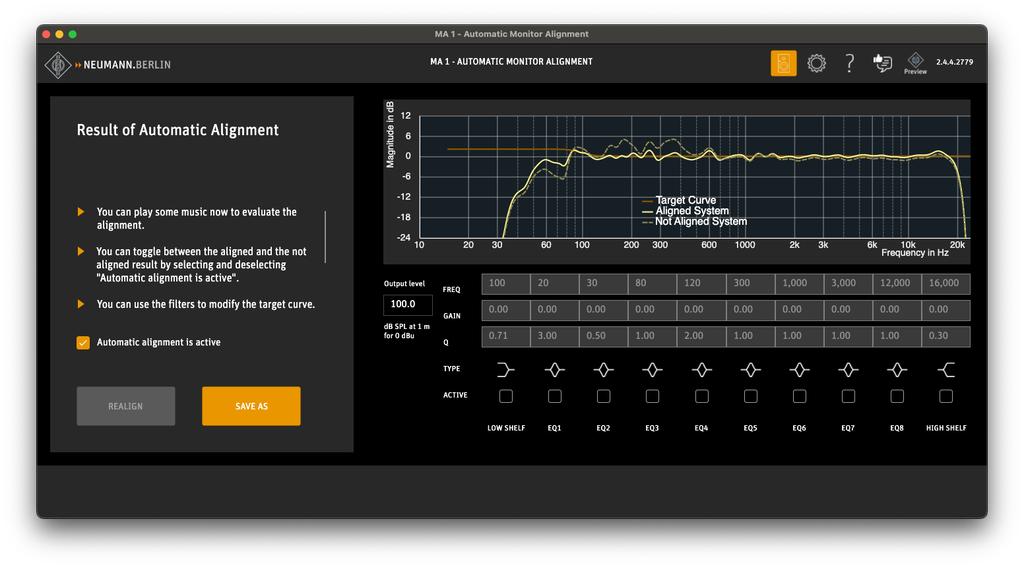Click NEUMANN.BERLIN brand text

pyautogui.click(x=127, y=65)
